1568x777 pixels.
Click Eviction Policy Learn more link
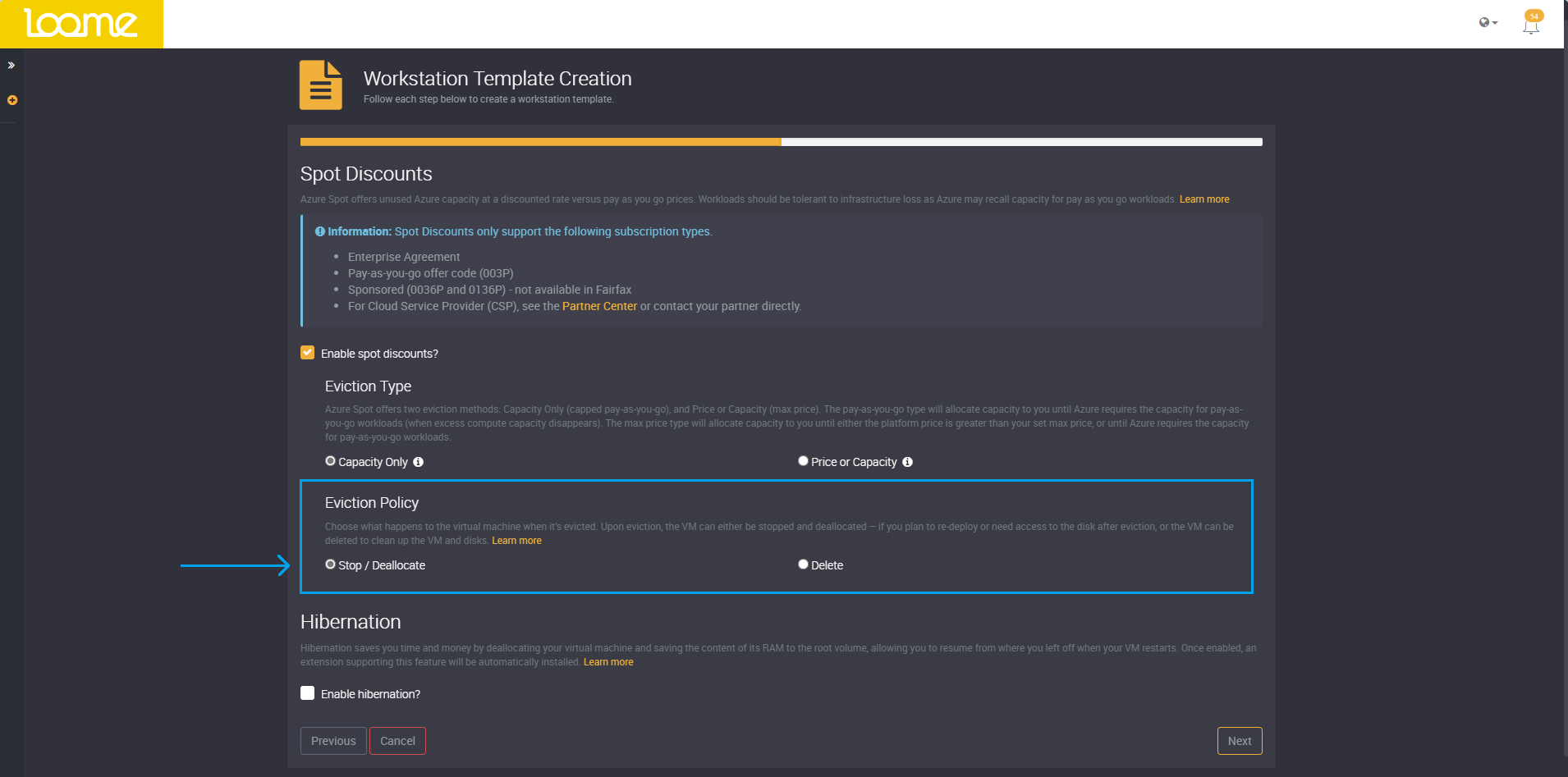(516, 541)
